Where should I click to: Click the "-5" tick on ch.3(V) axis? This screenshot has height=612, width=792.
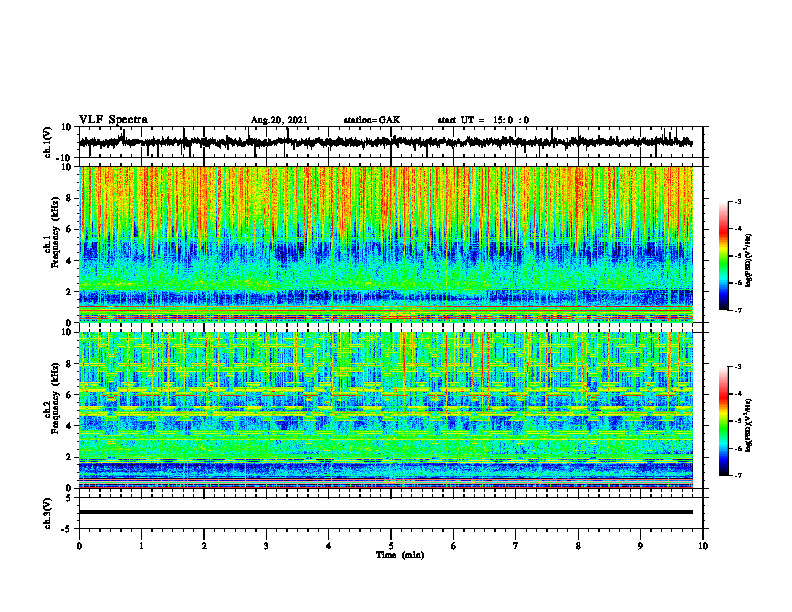pyautogui.click(x=68, y=529)
